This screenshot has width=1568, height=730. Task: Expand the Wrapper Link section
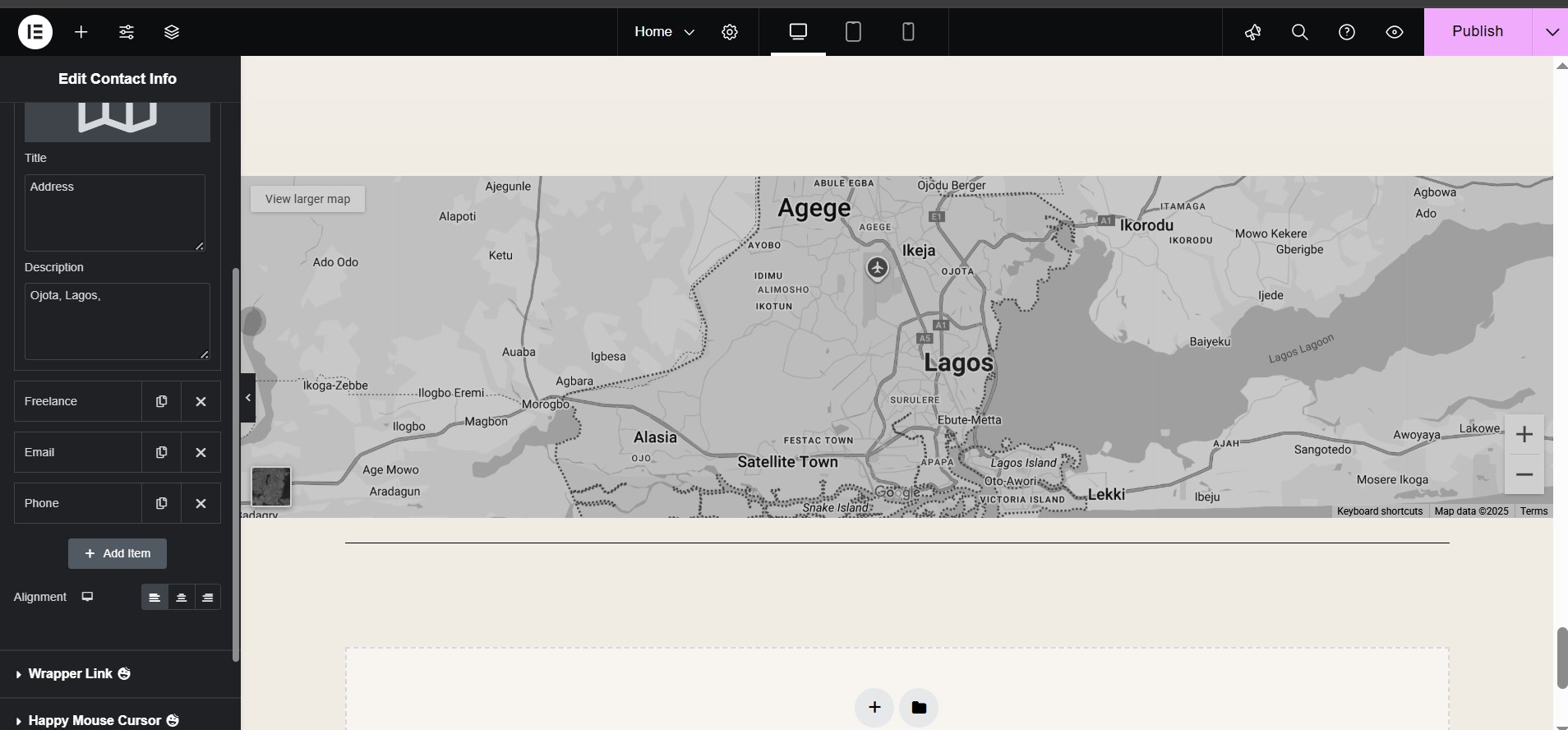click(x=71, y=673)
